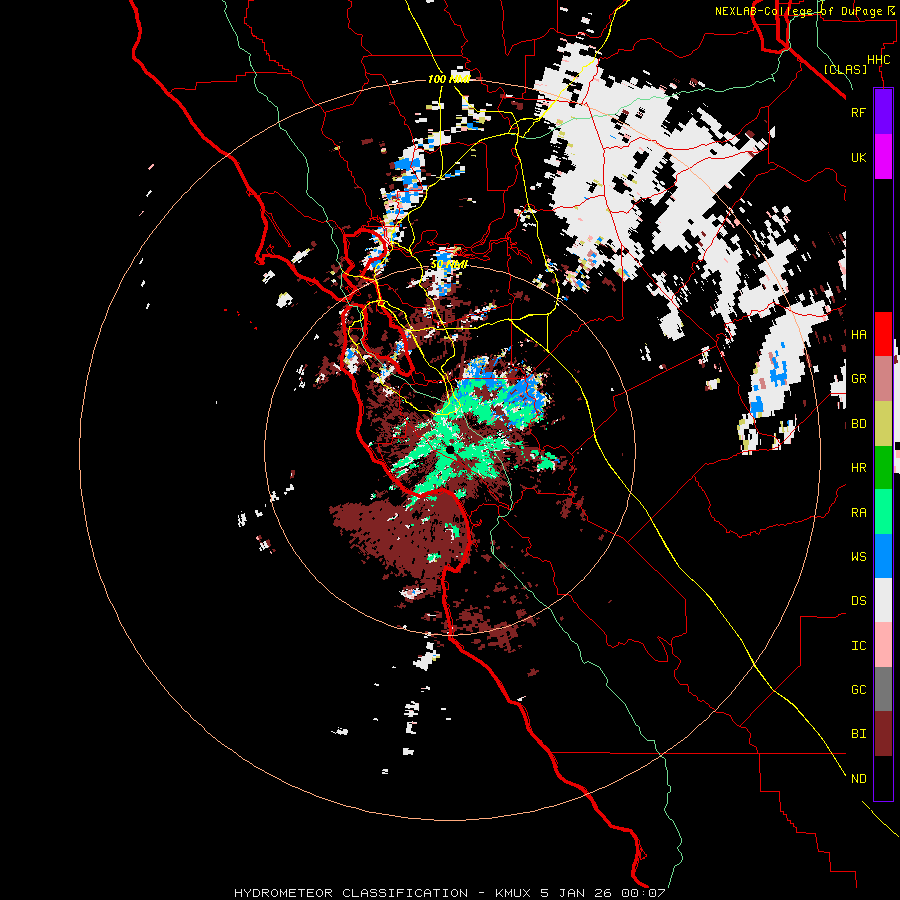
Task: Click the ND legend label
Action: click(858, 778)
